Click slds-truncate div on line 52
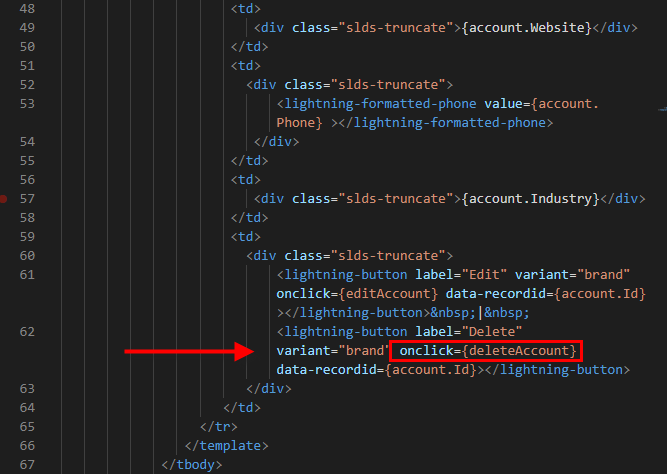The width and height of the screenshot is (667, 474). [350, 85]
